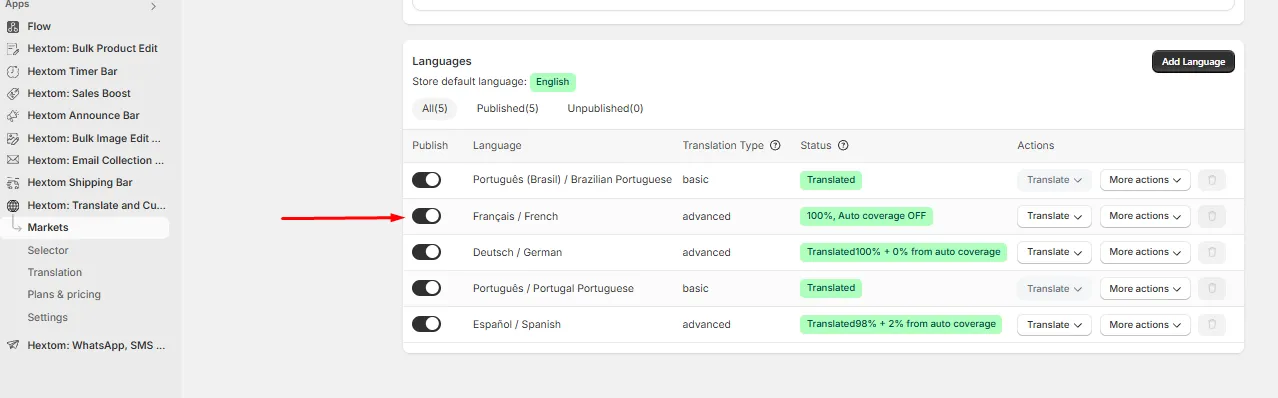Switch to the Unpublished(0) tab
The image size is (1278, 398).
(x=605, y=108)
